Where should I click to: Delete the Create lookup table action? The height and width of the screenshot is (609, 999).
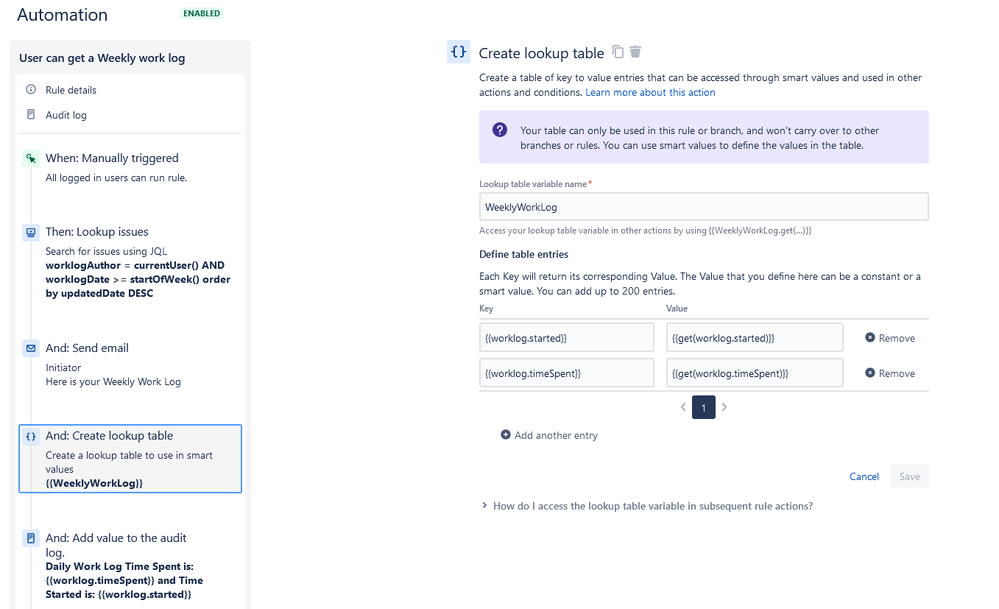pyautogui.click(x=634, y=52)
